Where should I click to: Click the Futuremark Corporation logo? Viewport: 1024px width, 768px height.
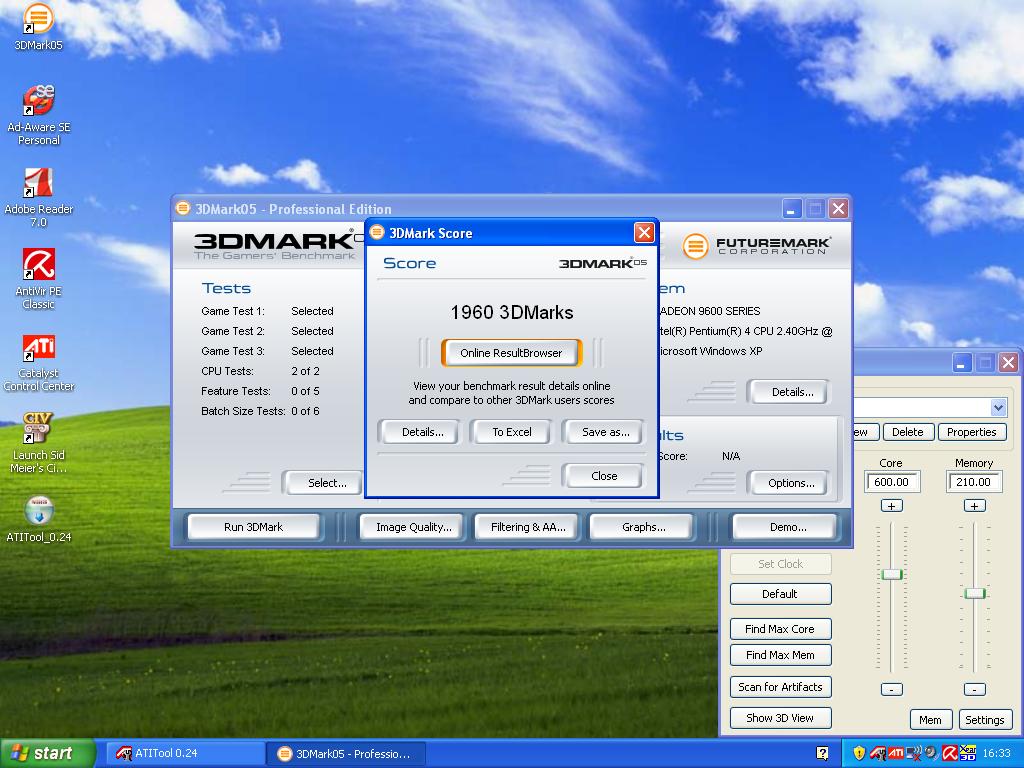point(756,246)
